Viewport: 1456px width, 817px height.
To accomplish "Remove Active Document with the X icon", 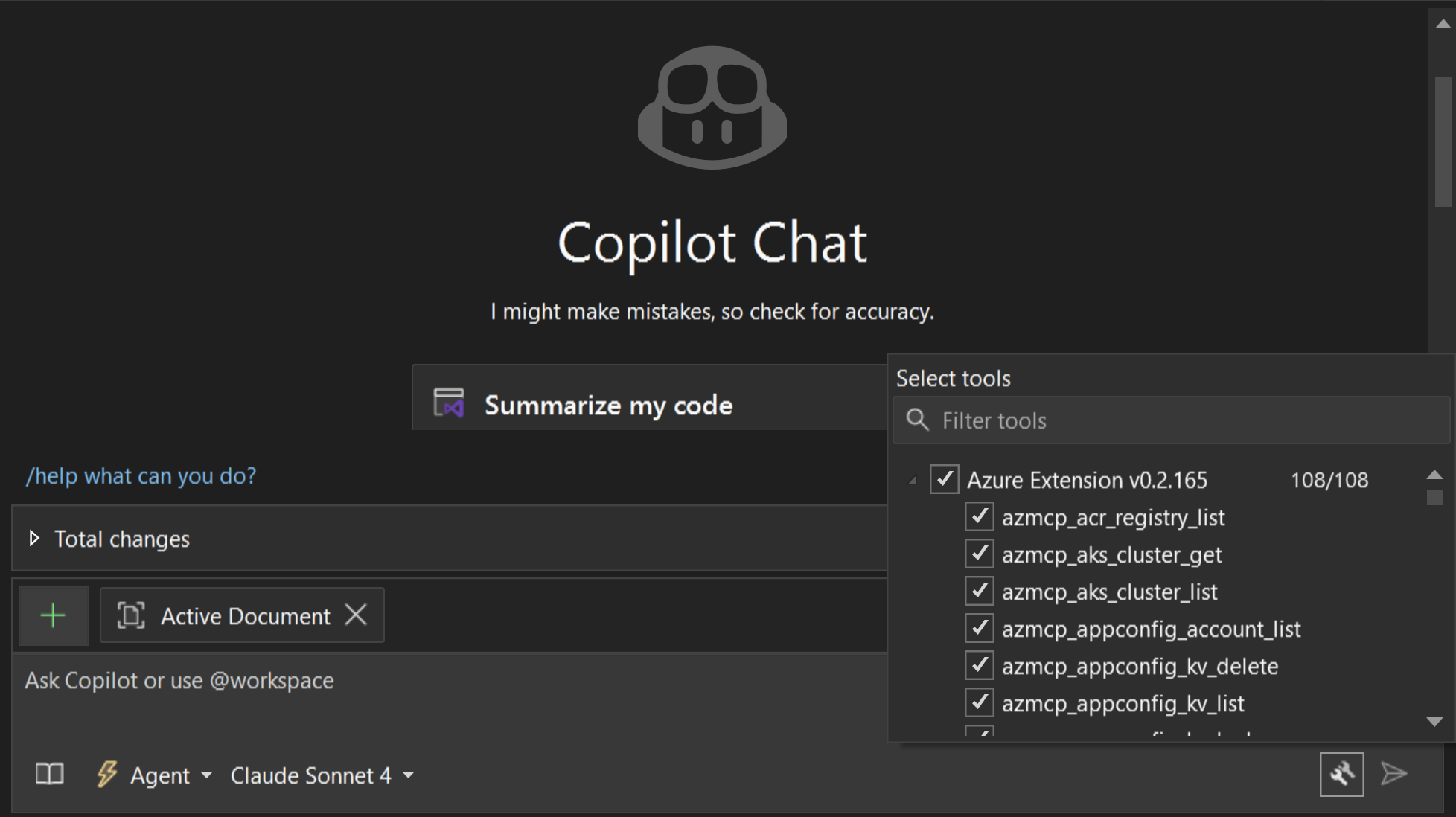I will 357,615.
